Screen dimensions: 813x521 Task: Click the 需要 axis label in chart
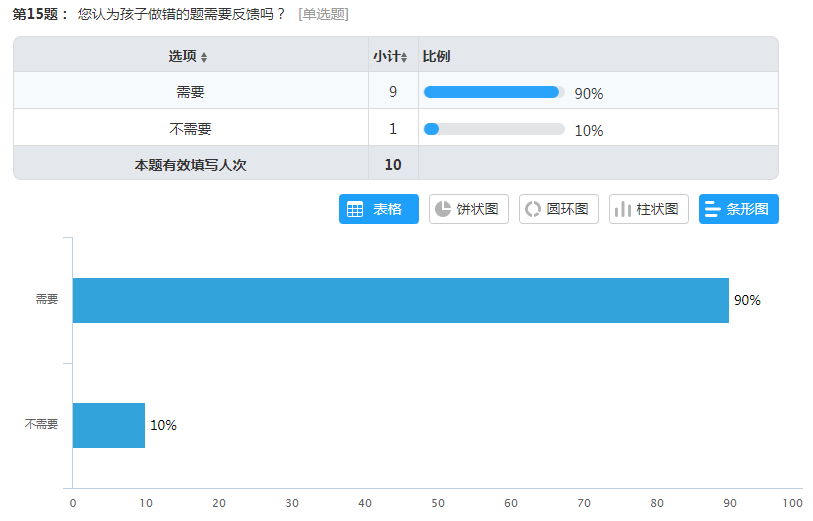[47, 299]
